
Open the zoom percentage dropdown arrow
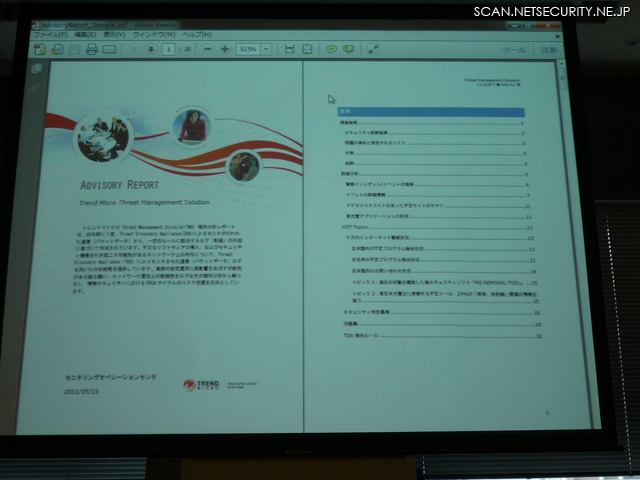click(265, 48)
